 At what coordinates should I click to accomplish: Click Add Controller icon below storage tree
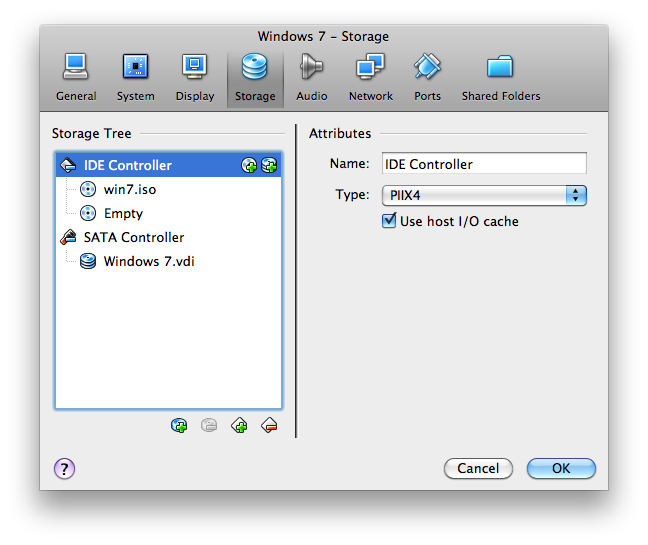coord(239,425)
